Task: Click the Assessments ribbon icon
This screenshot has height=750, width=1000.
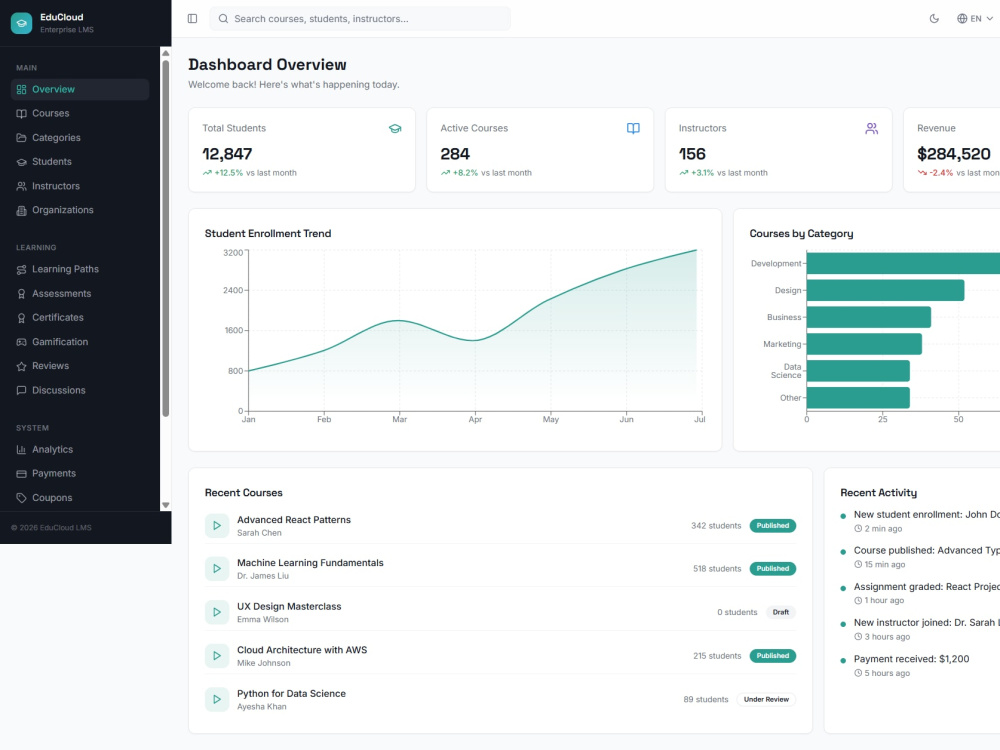Action: pos(21,294)
